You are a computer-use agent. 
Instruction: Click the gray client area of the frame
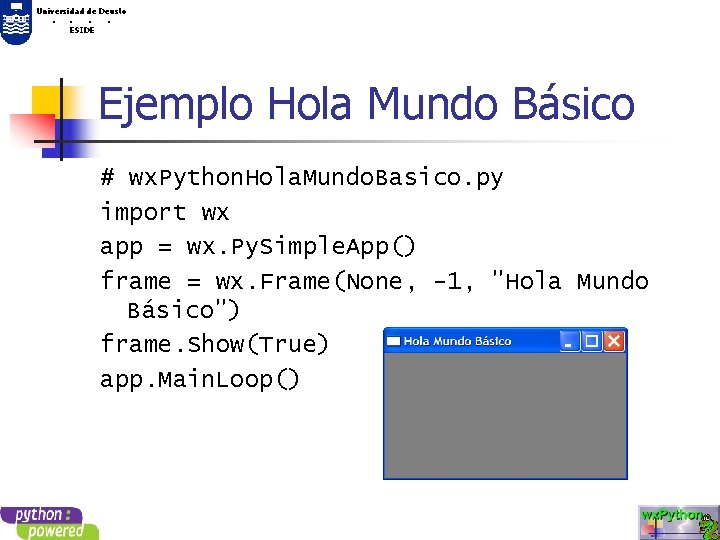[x=505, y=416]
